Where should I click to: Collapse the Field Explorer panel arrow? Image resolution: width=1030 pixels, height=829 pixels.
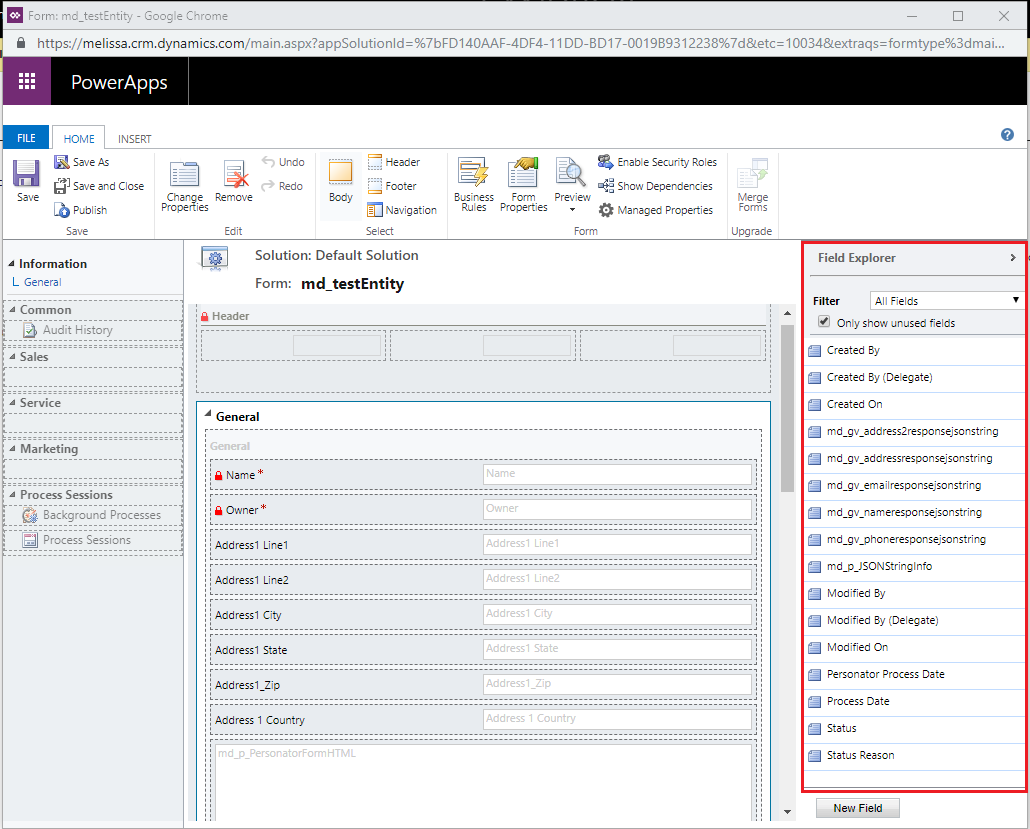click(1013, 258)
